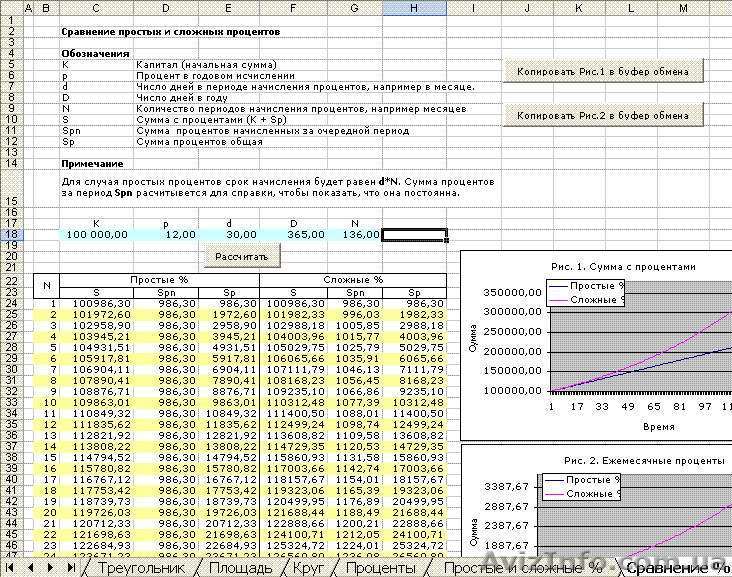732x577 pixels.
Task: Select column header D
Action: coord(164,8)
